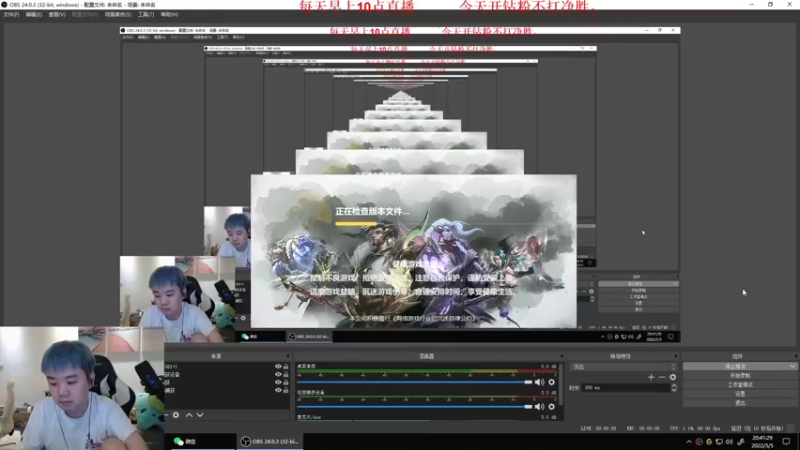Image resolution: width=800 pixels, height=450 pixels.
Task: Click the 退出 exit button
Action: pos(740,403)
